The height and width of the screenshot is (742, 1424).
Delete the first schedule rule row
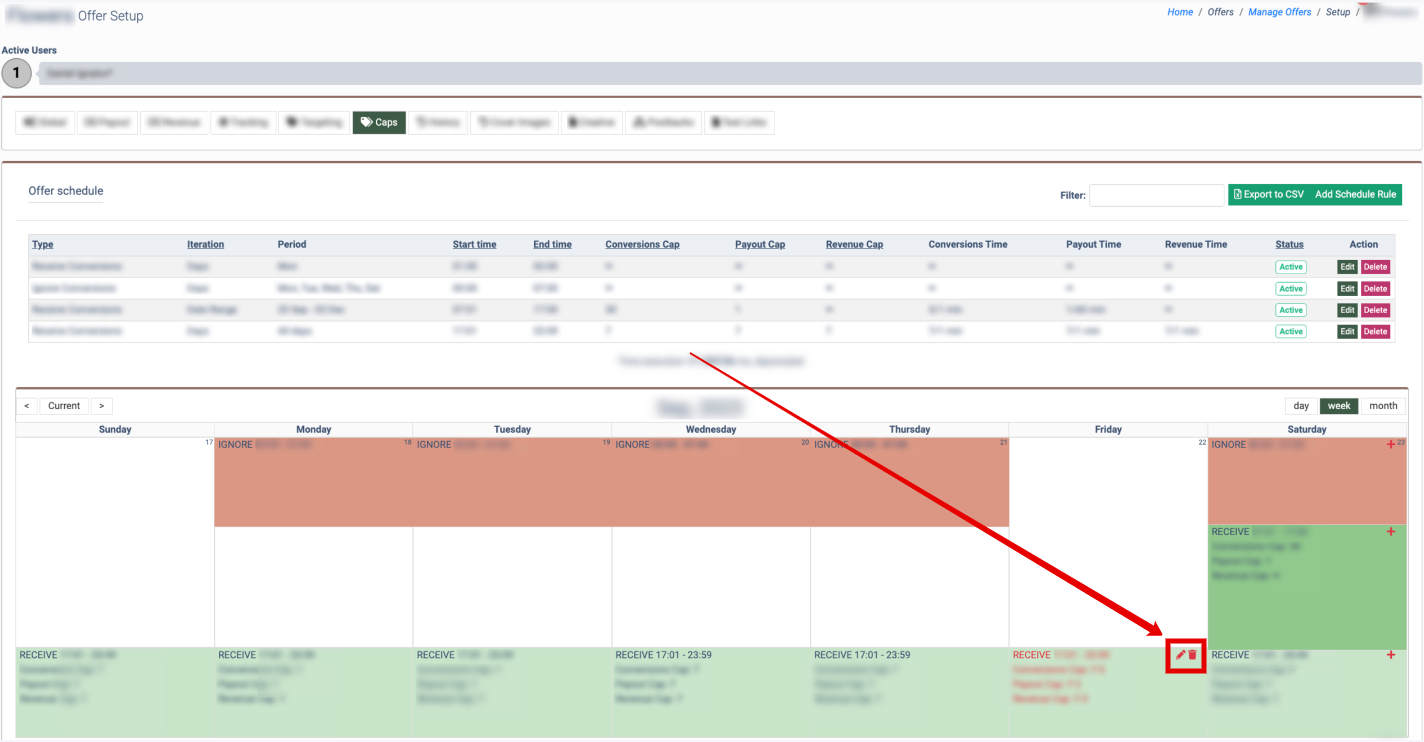(x=1375, y=267)
